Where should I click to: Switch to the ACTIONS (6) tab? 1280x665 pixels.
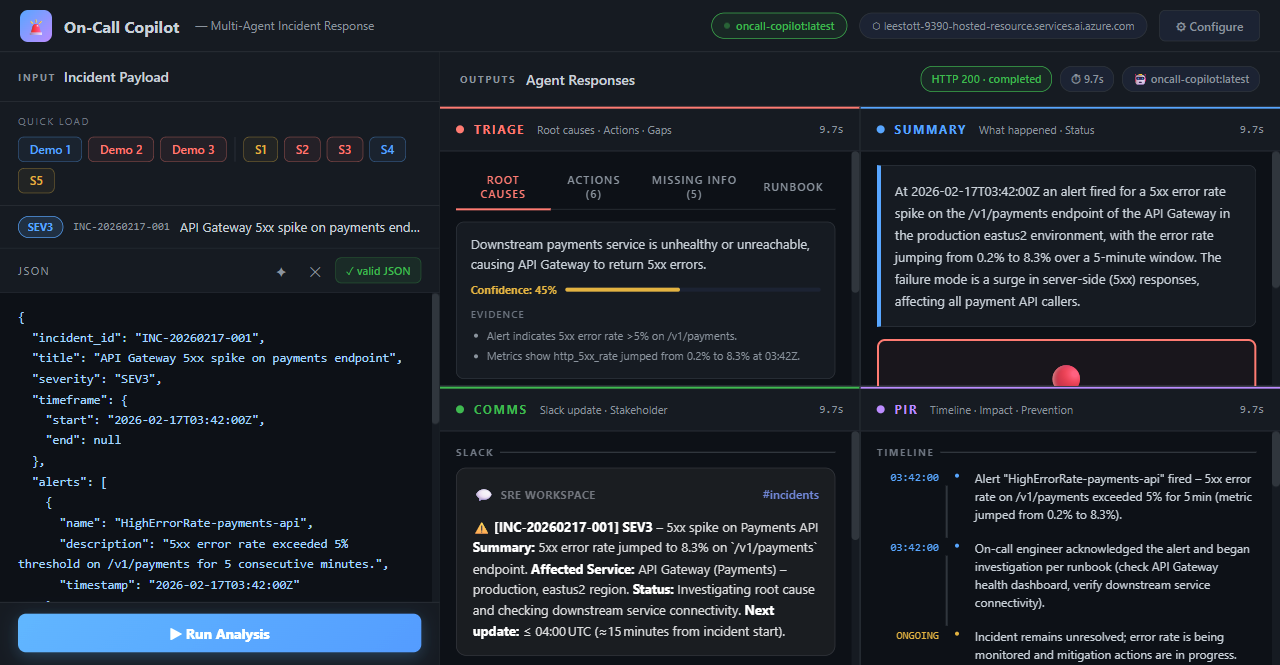593,187
